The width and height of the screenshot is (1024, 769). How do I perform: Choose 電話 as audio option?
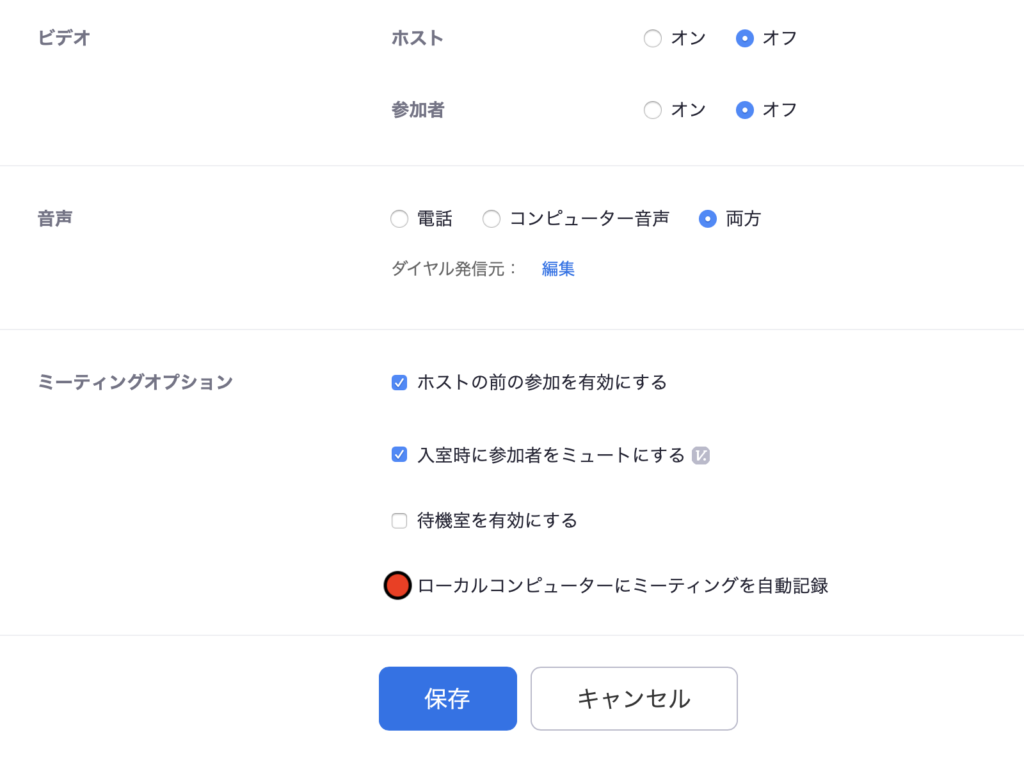tap(399, 219)
